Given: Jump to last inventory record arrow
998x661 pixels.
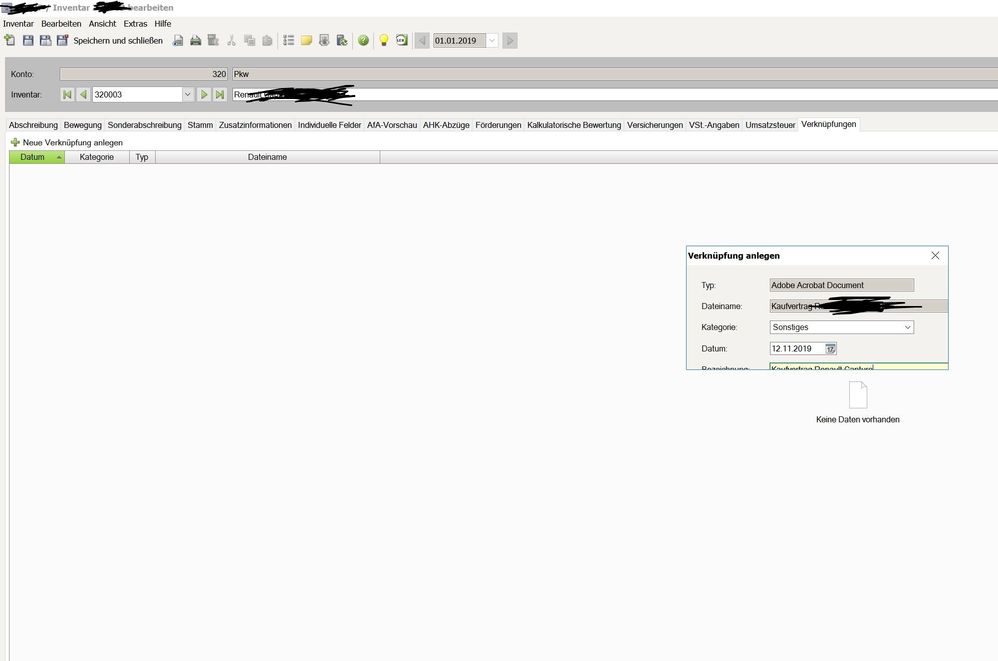Looking at the screenshot, I should click(220, 95).
